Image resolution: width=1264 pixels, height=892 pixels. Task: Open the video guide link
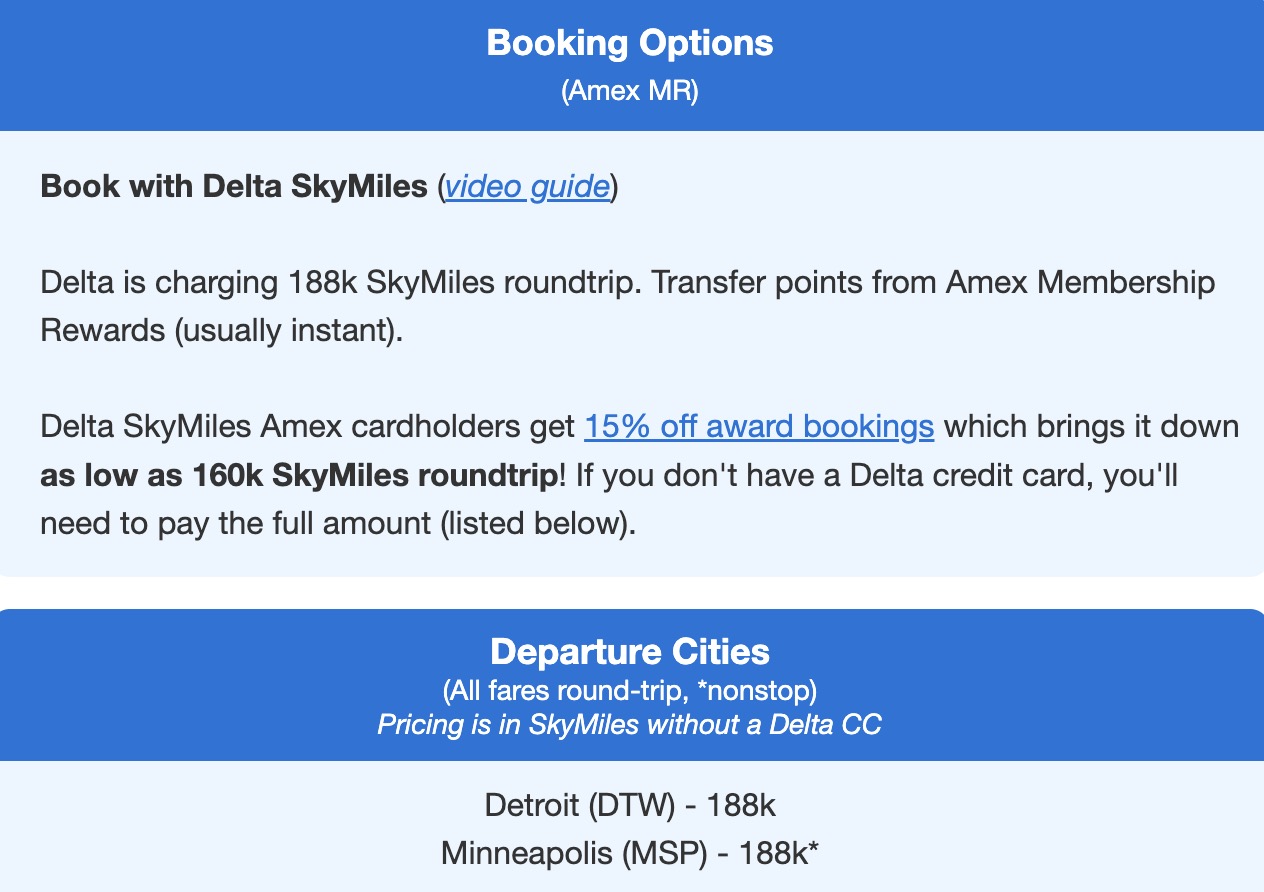[527, 187]
